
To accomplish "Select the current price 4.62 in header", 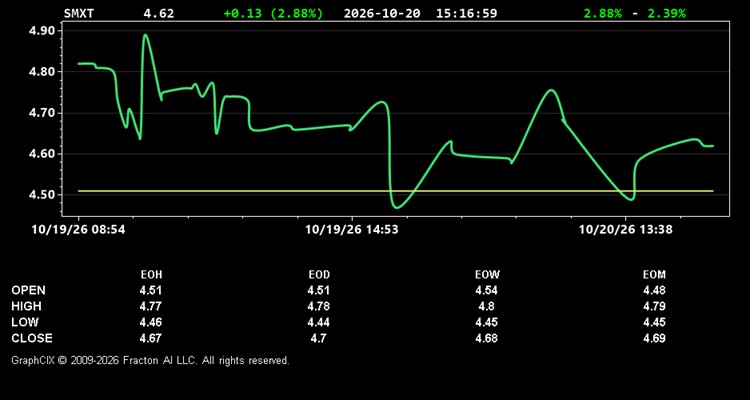I will pyautogui.click(x=159, y=13).
